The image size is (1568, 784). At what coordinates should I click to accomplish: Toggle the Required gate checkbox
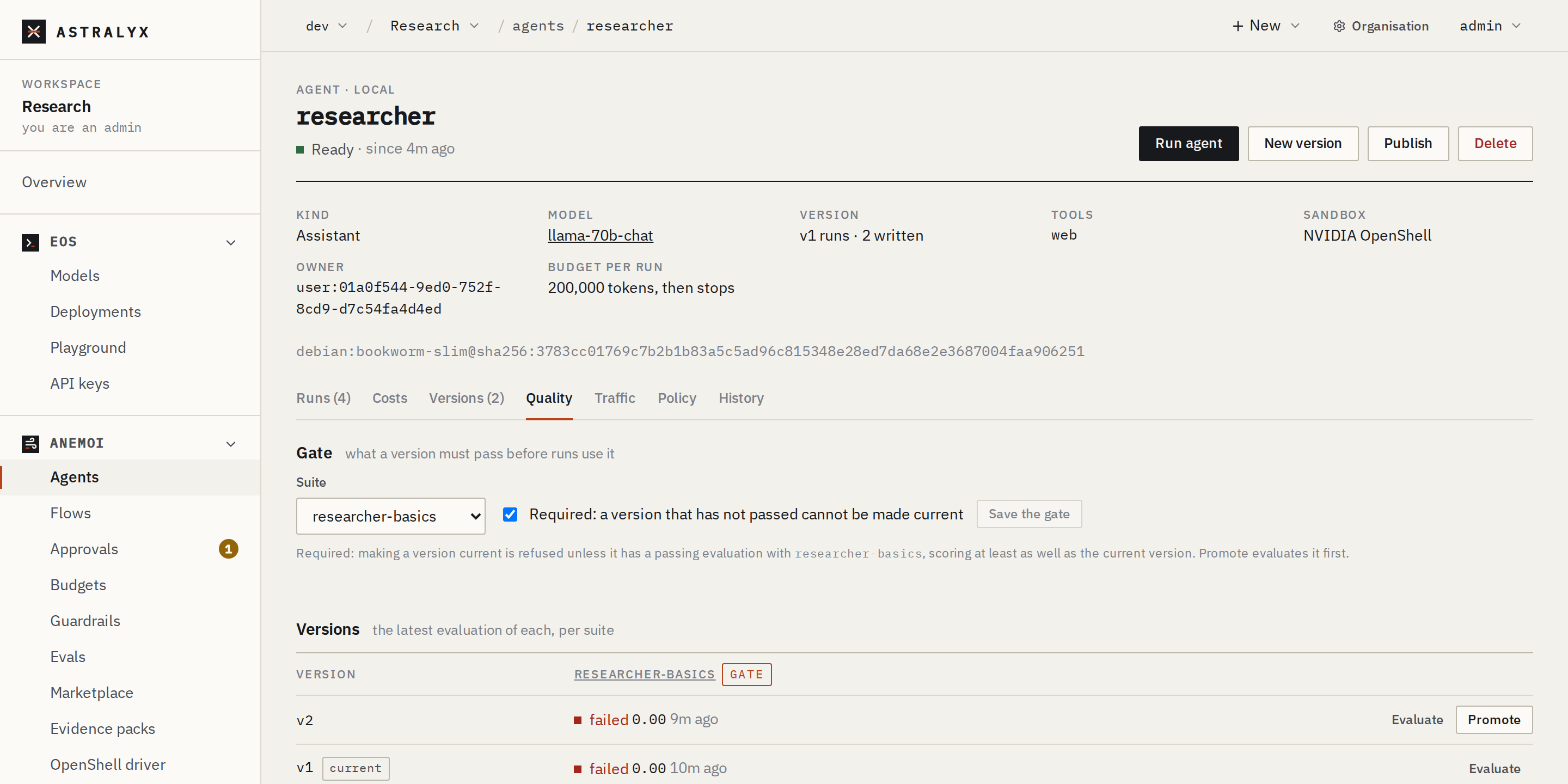tap(510, 514)
